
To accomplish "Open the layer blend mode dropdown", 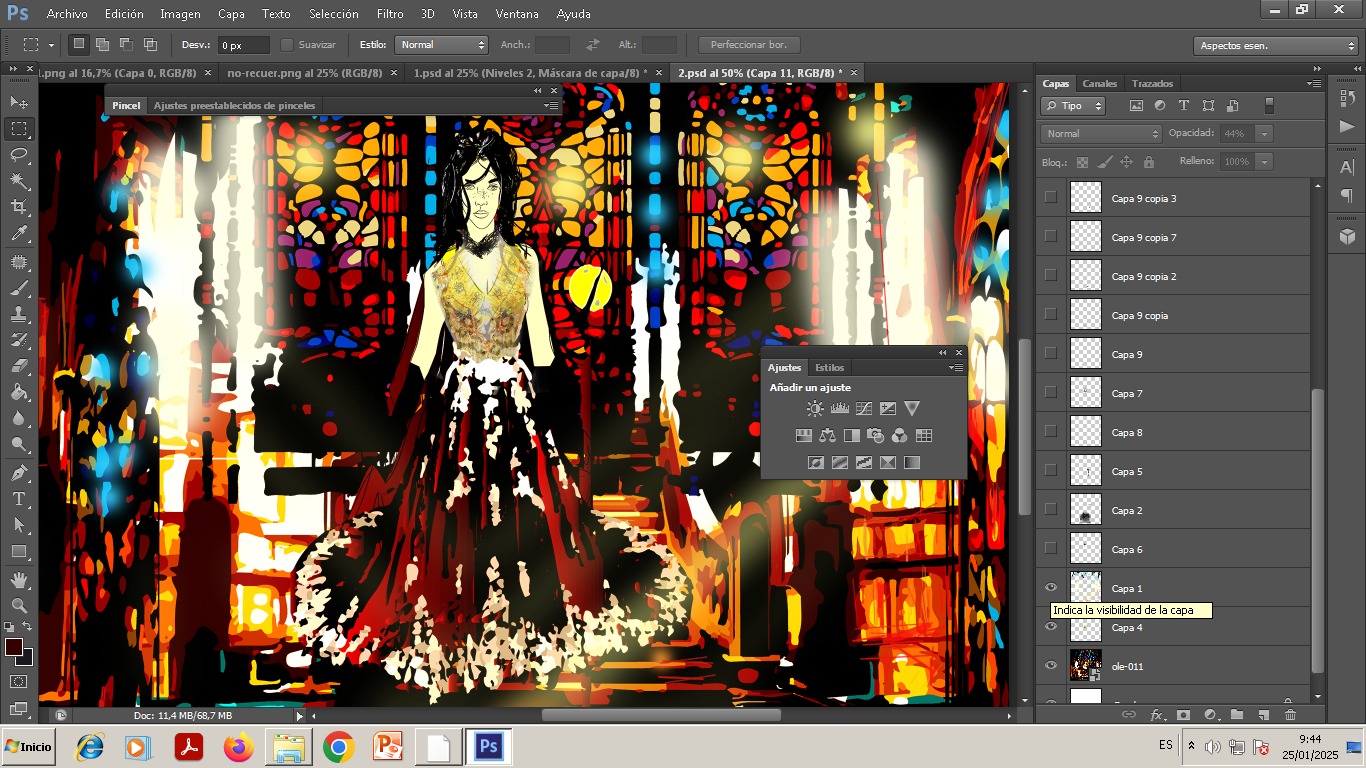I will (x=1101, y=133).
